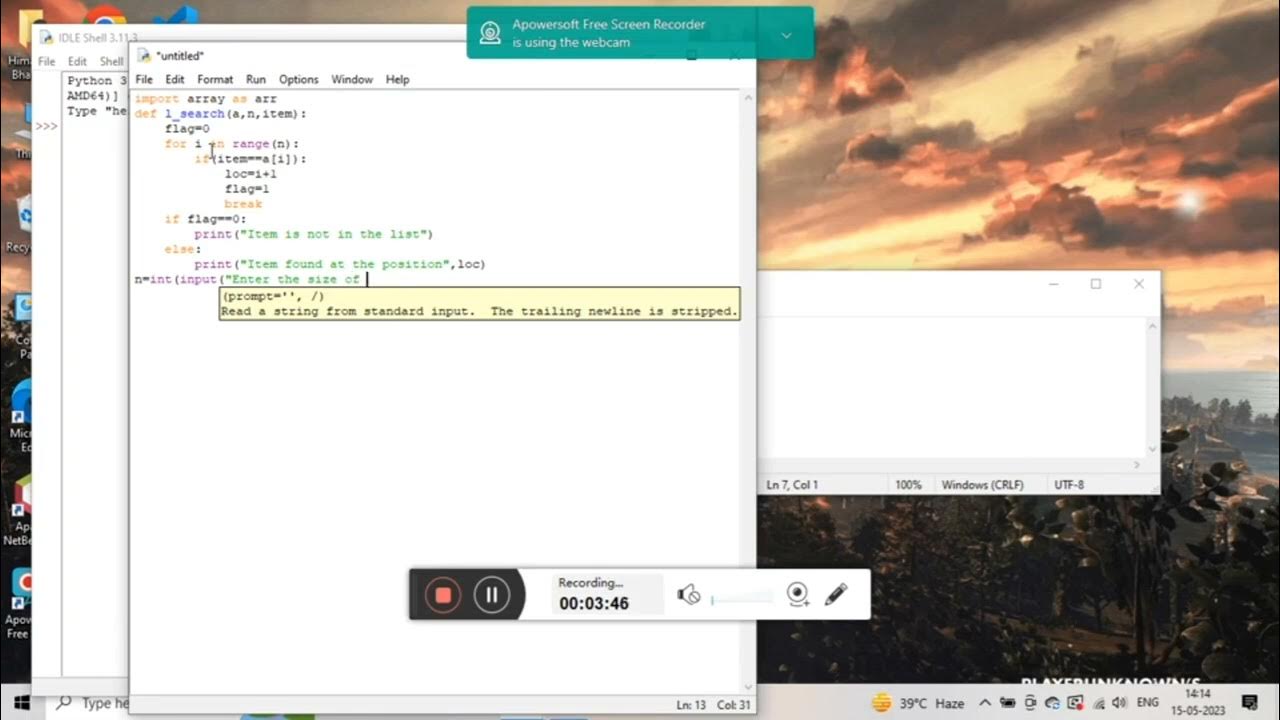Click the 'import array as arr' line
This screenshot has width=1280, height=720.
coord(206,99)
